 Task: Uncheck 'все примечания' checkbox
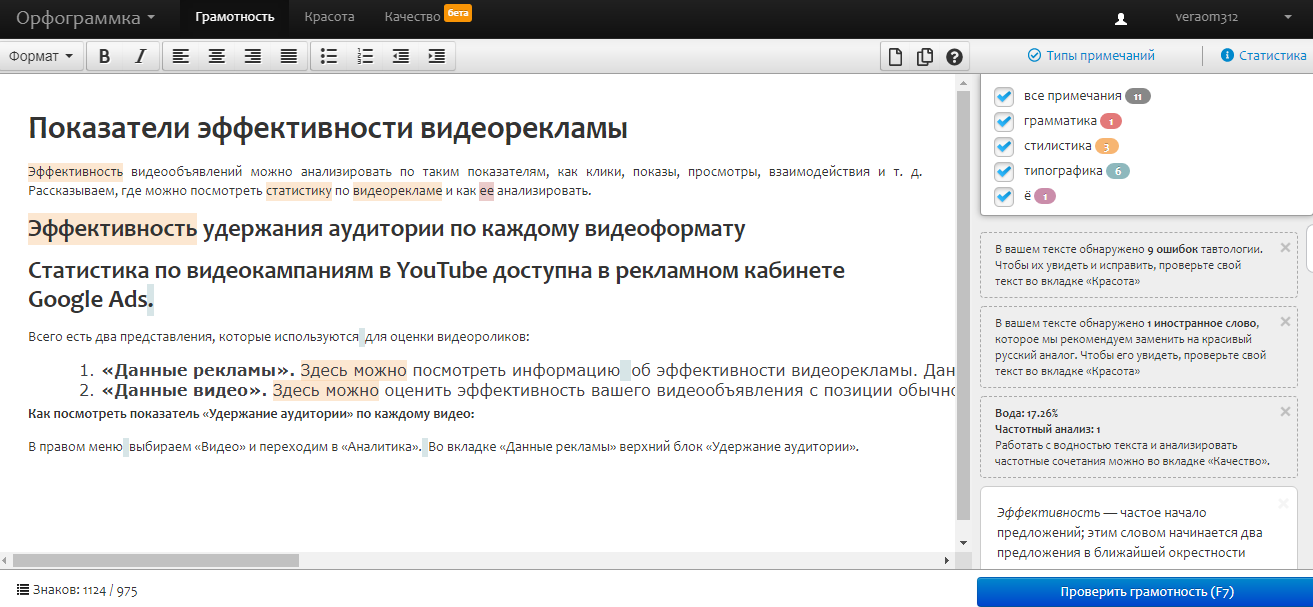point(1004,96)
